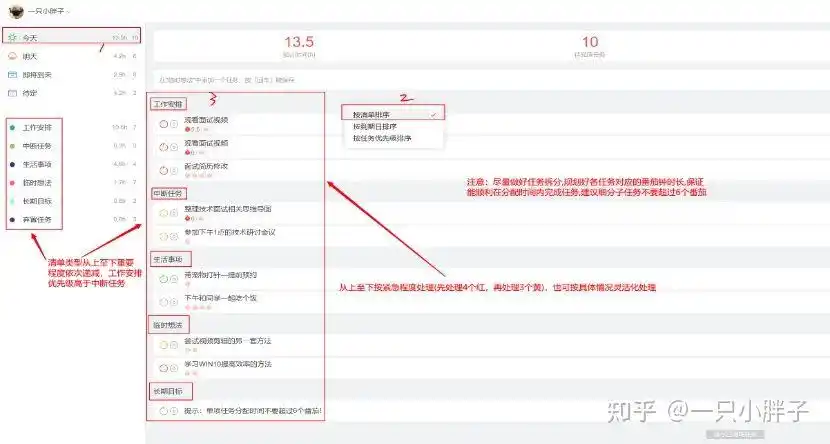Mark 尝试视频剪辑的另一套方法 as complete
The height and width of the screenshot is (444, 830).
[164, 345]
